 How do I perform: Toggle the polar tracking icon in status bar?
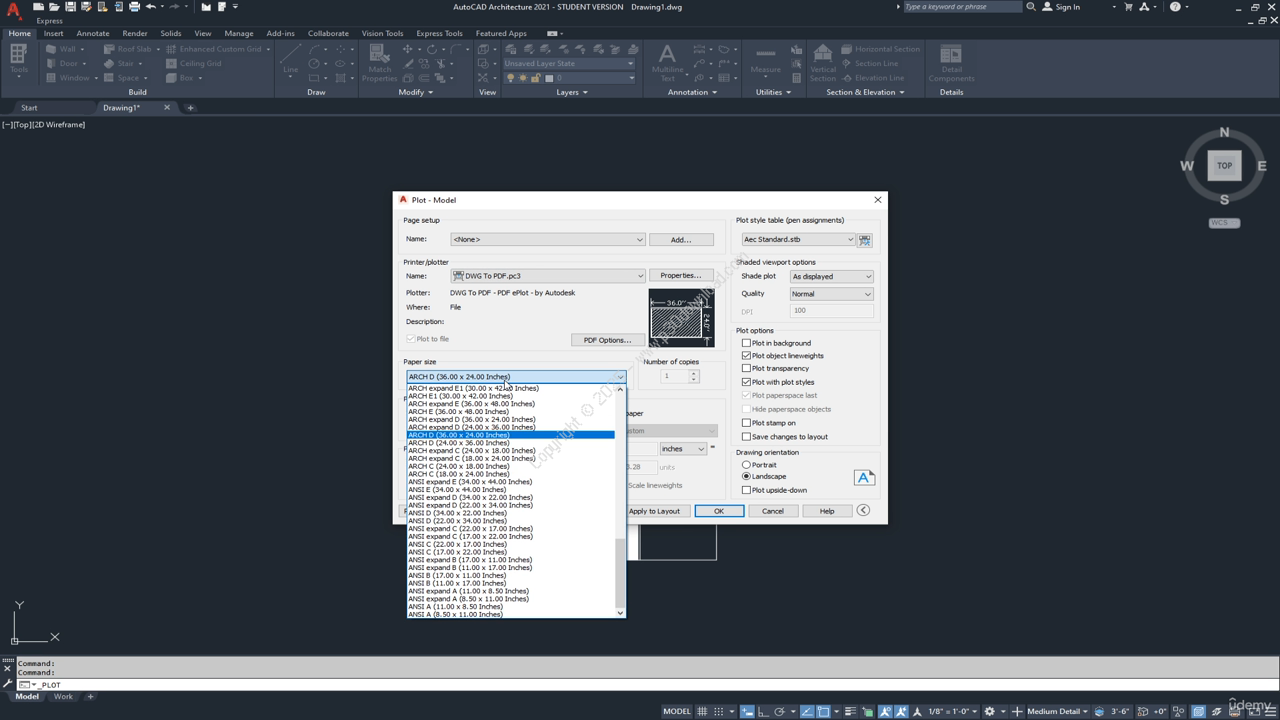tap(779, 711)
